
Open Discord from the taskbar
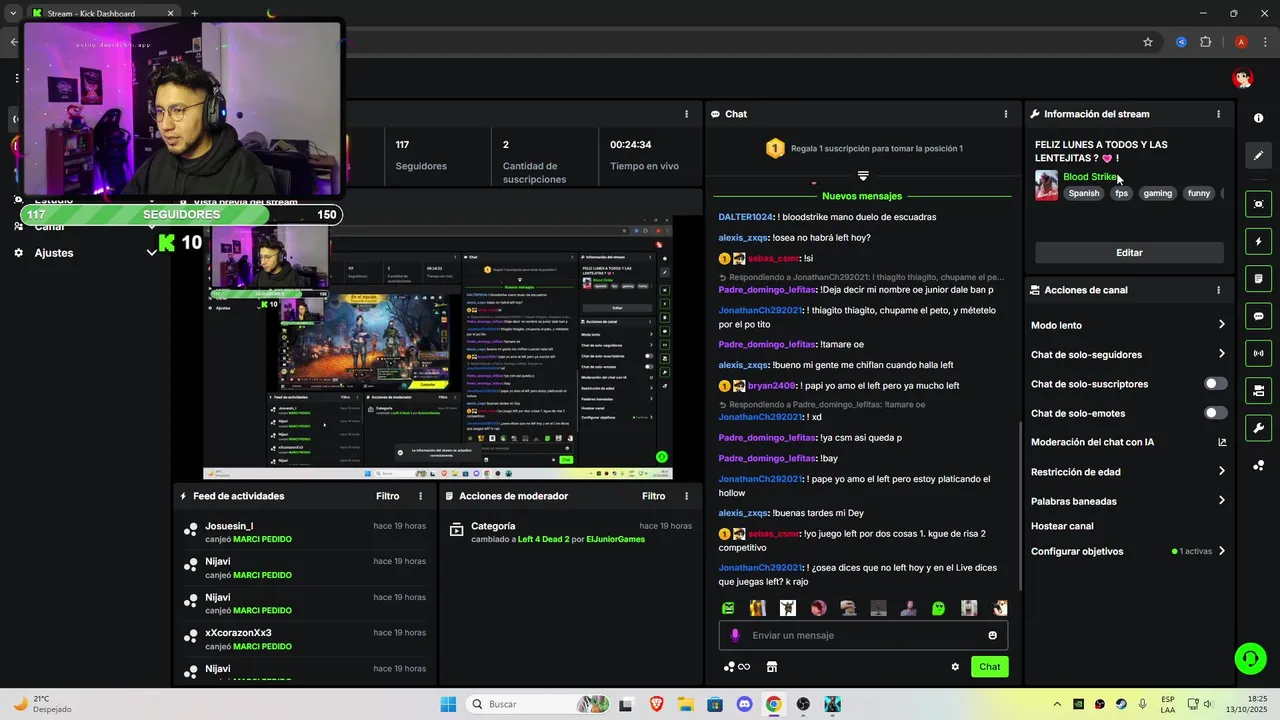744,704
